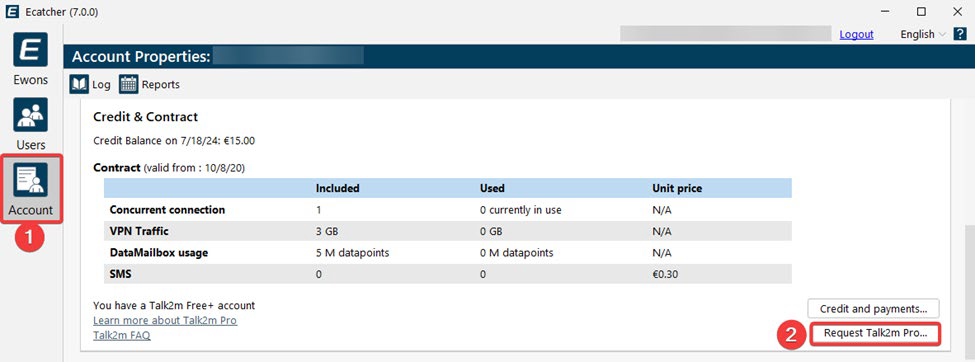Click the Account Properties title

[141, 57]
